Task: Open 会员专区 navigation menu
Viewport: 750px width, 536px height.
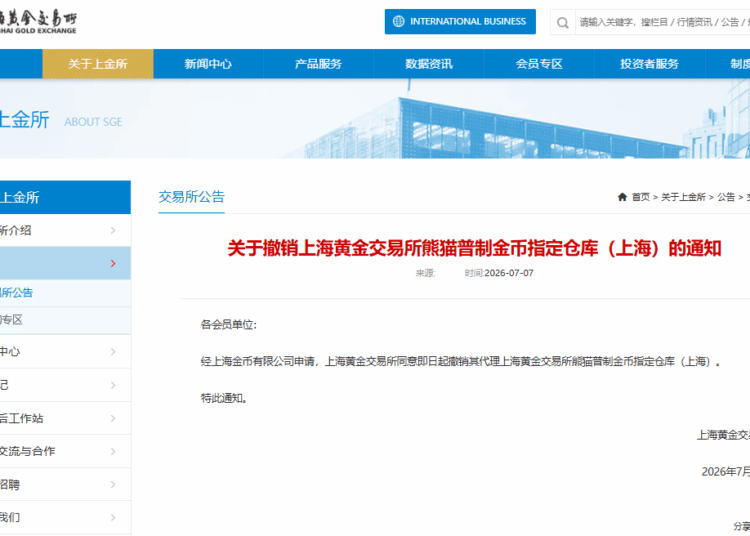Action: click(x=539, y=64)
